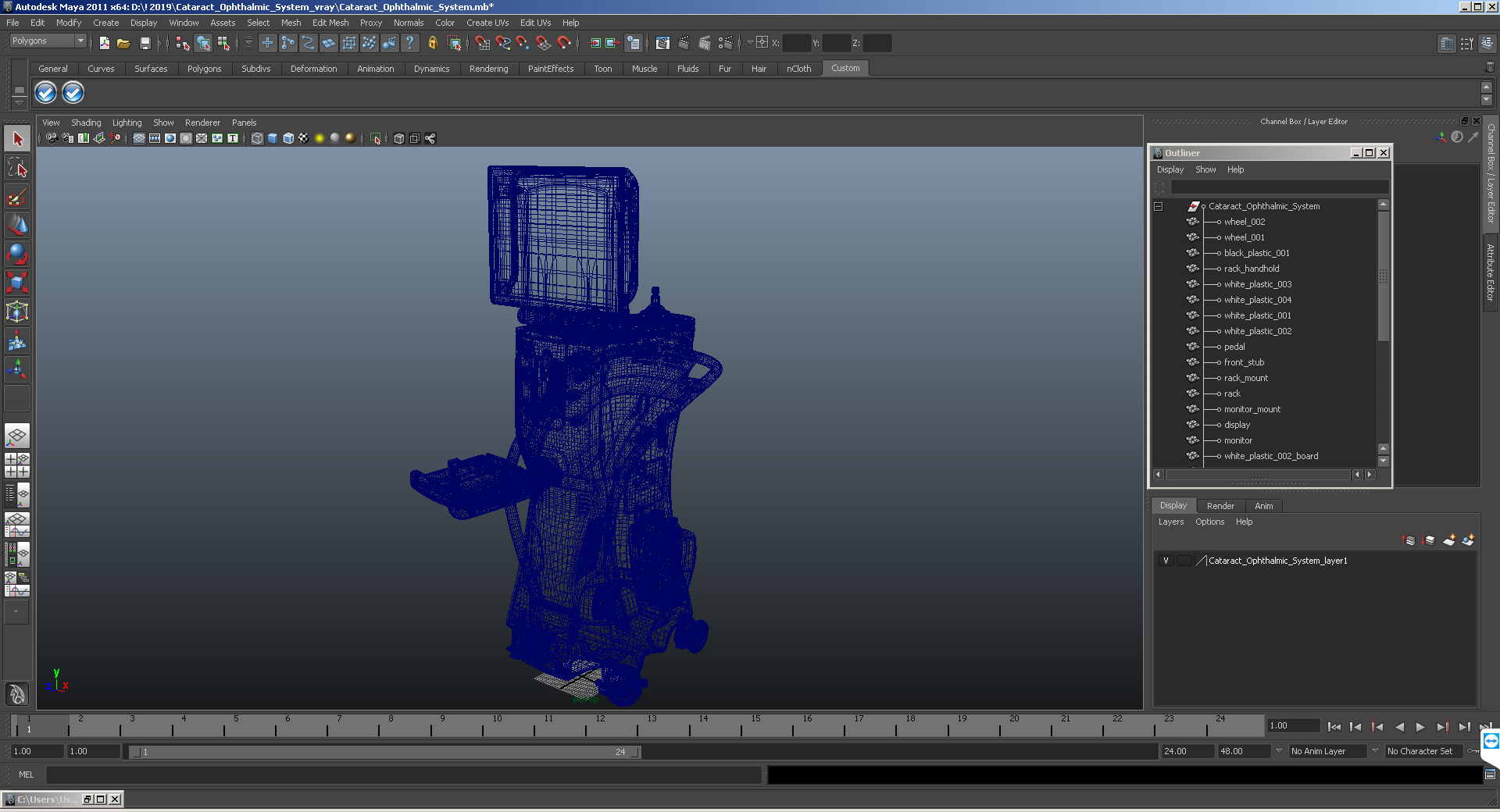Click the open scene folder icon

(x=123, y=44)
